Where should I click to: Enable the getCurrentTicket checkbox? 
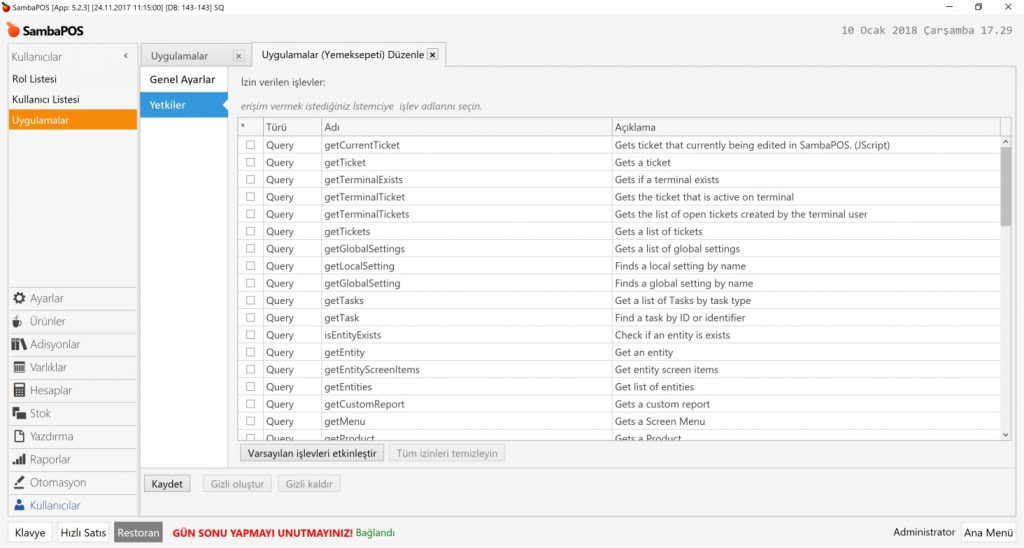coord(251,145)
